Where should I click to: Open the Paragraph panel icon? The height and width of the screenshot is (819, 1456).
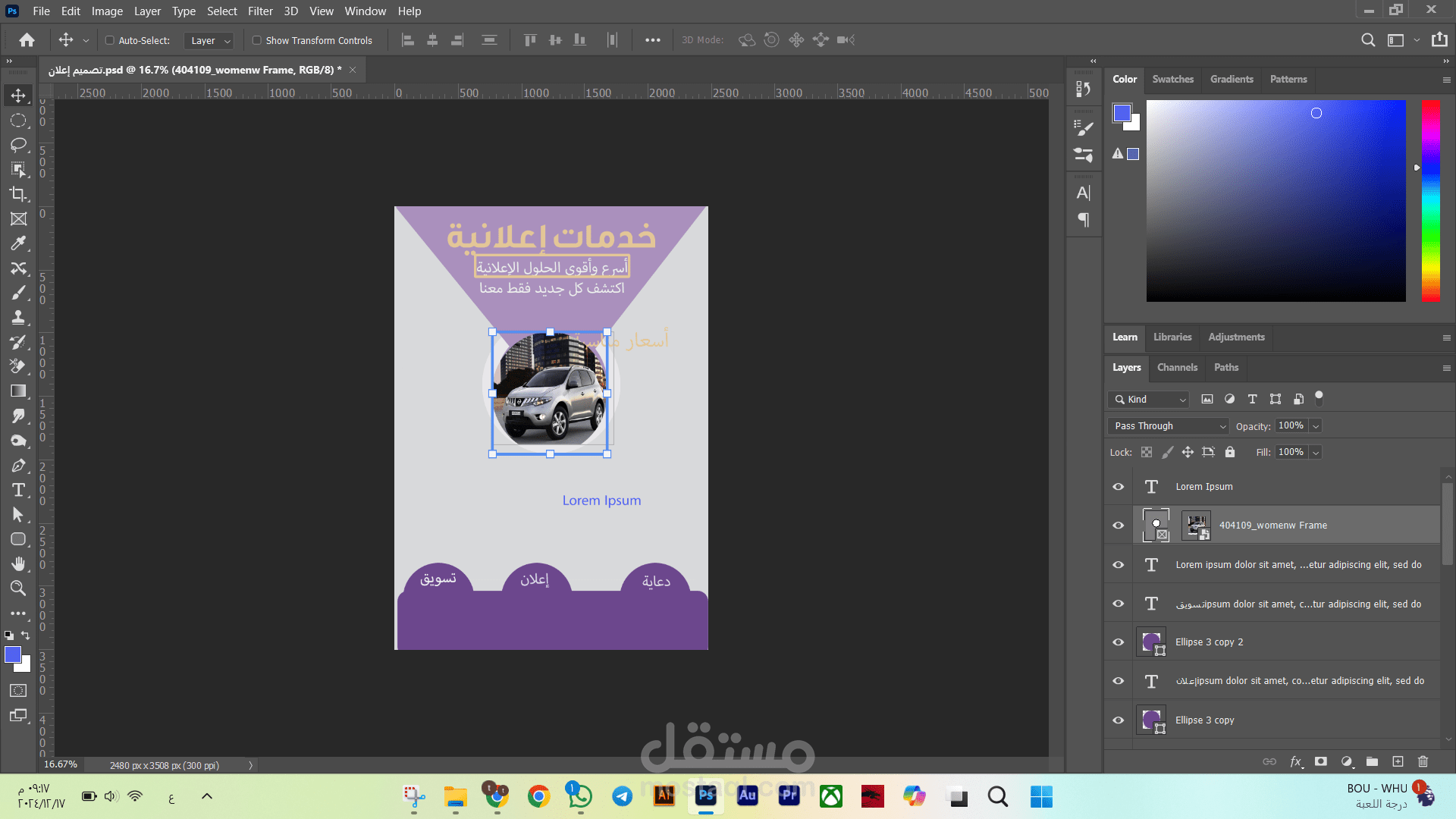1084,220
